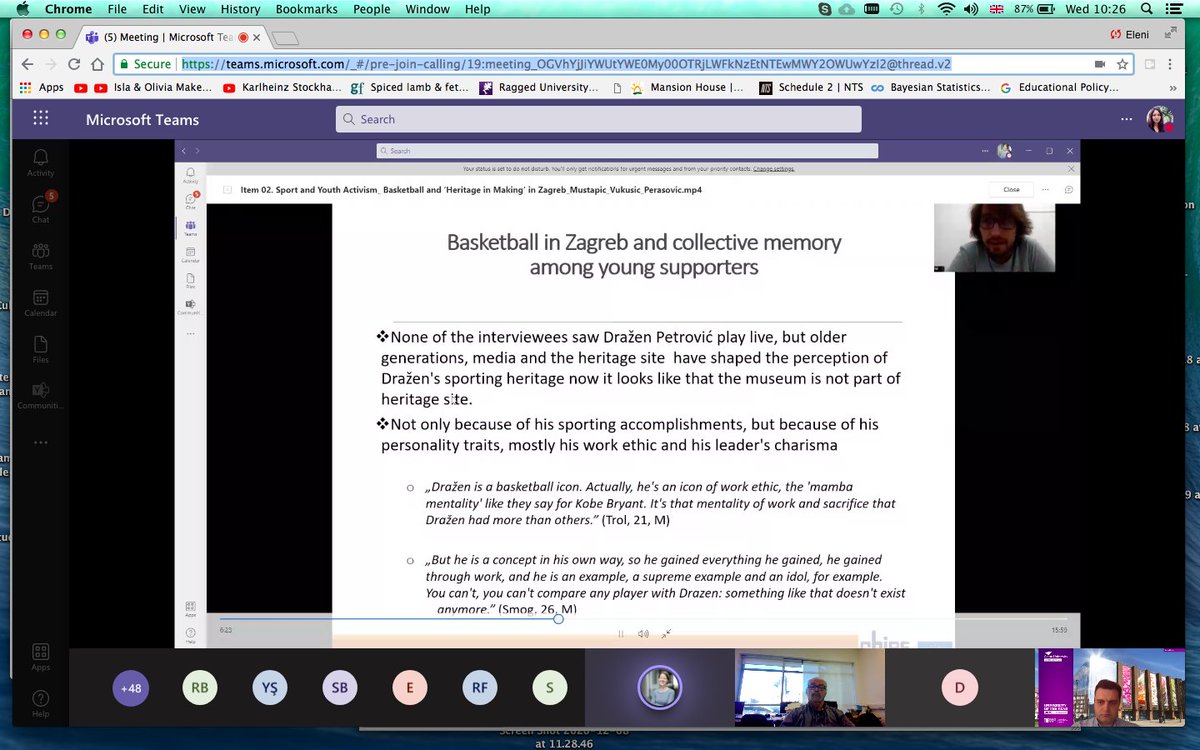Viewport: 1200px width, 750px height.
Task: Open the Educational Policy bookmark
Action: [x=1059, y=87]
